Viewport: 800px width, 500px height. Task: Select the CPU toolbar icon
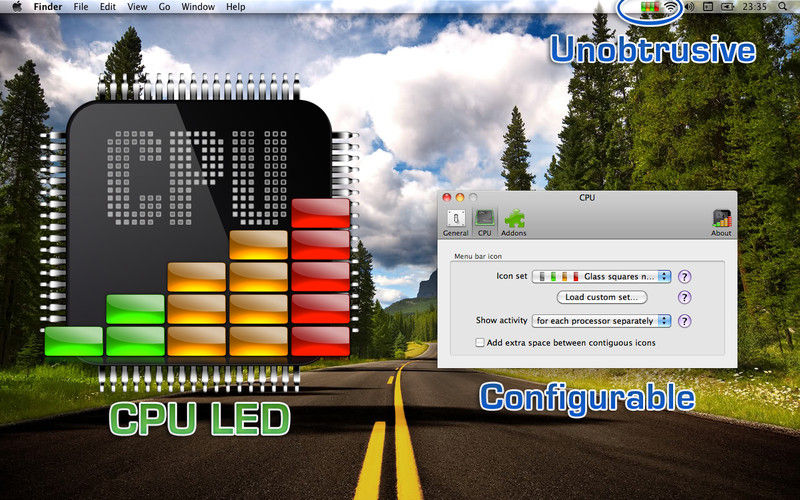point(484,223)
